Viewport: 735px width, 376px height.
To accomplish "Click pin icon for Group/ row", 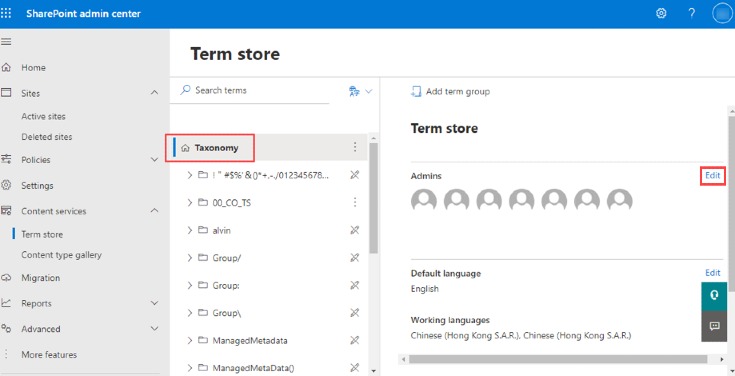I will pos(355,257).
